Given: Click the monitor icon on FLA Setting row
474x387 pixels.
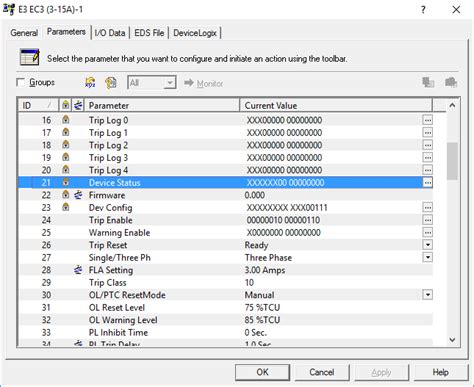Looking at the screenshot, I should 78,270.
